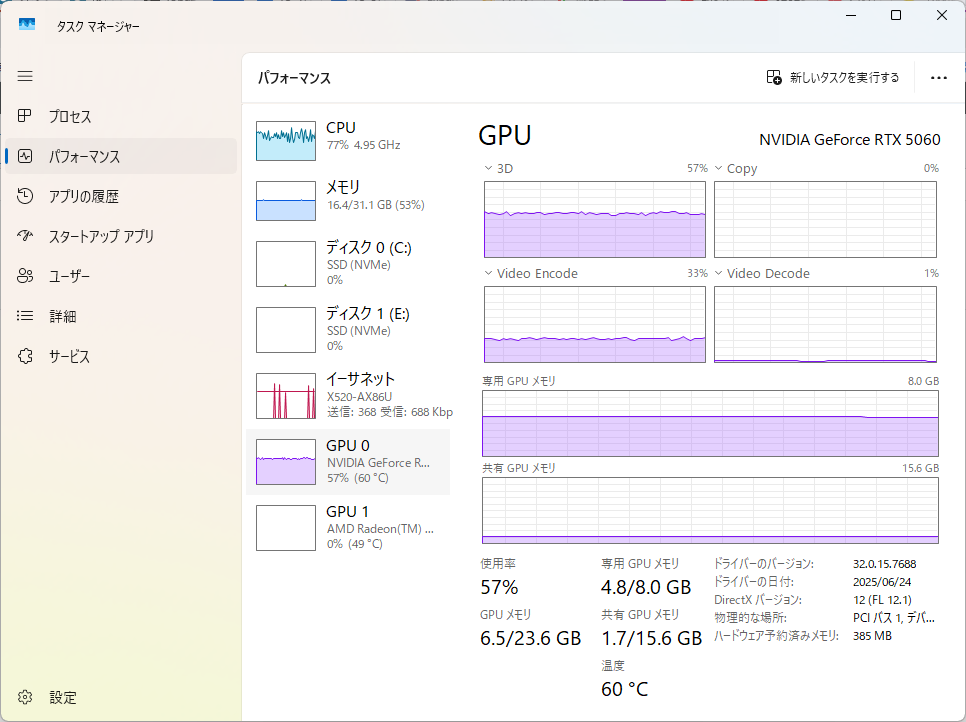Click the サービス puzzle icon
This screenshot has width=966, height=722.
click(26, 356)
